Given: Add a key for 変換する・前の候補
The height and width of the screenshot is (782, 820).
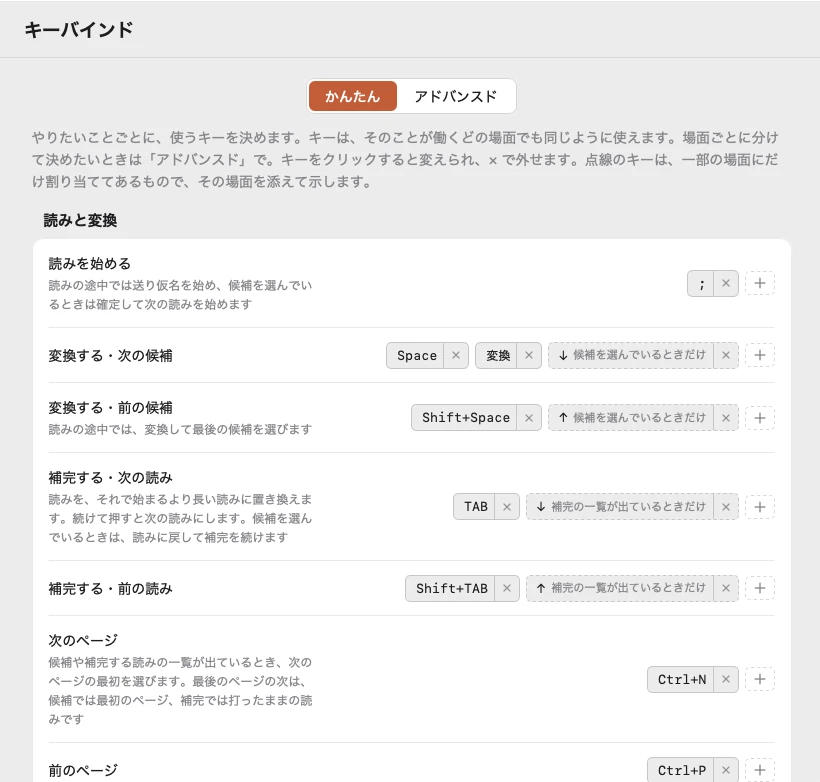Looking at the screenshot, I should click(x=759, y=418).
